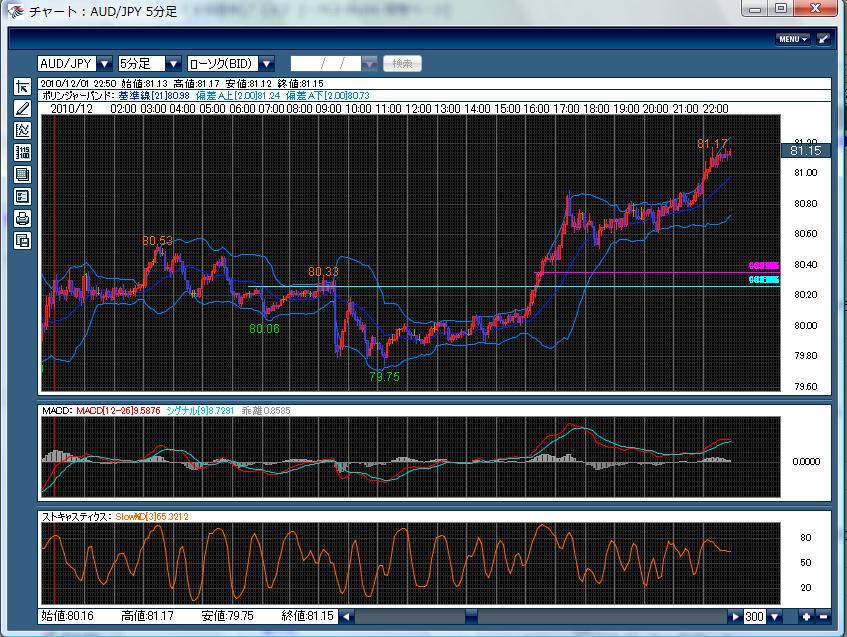Click the 10:00 time axis label
This screenshot has height=637, width=847.
[x=359, y=109]
